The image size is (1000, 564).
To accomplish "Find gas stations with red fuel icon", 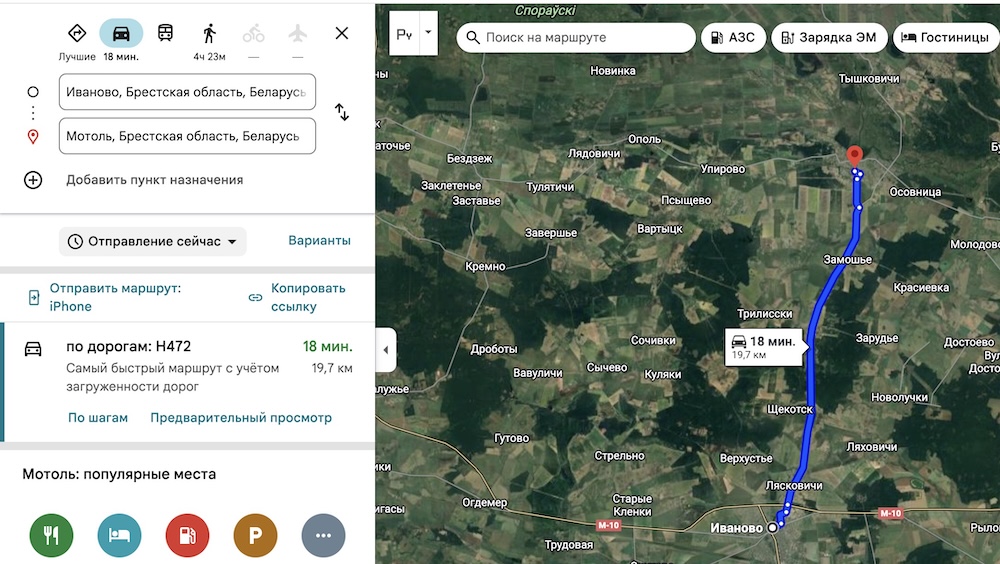I will [x=187, y=535].
